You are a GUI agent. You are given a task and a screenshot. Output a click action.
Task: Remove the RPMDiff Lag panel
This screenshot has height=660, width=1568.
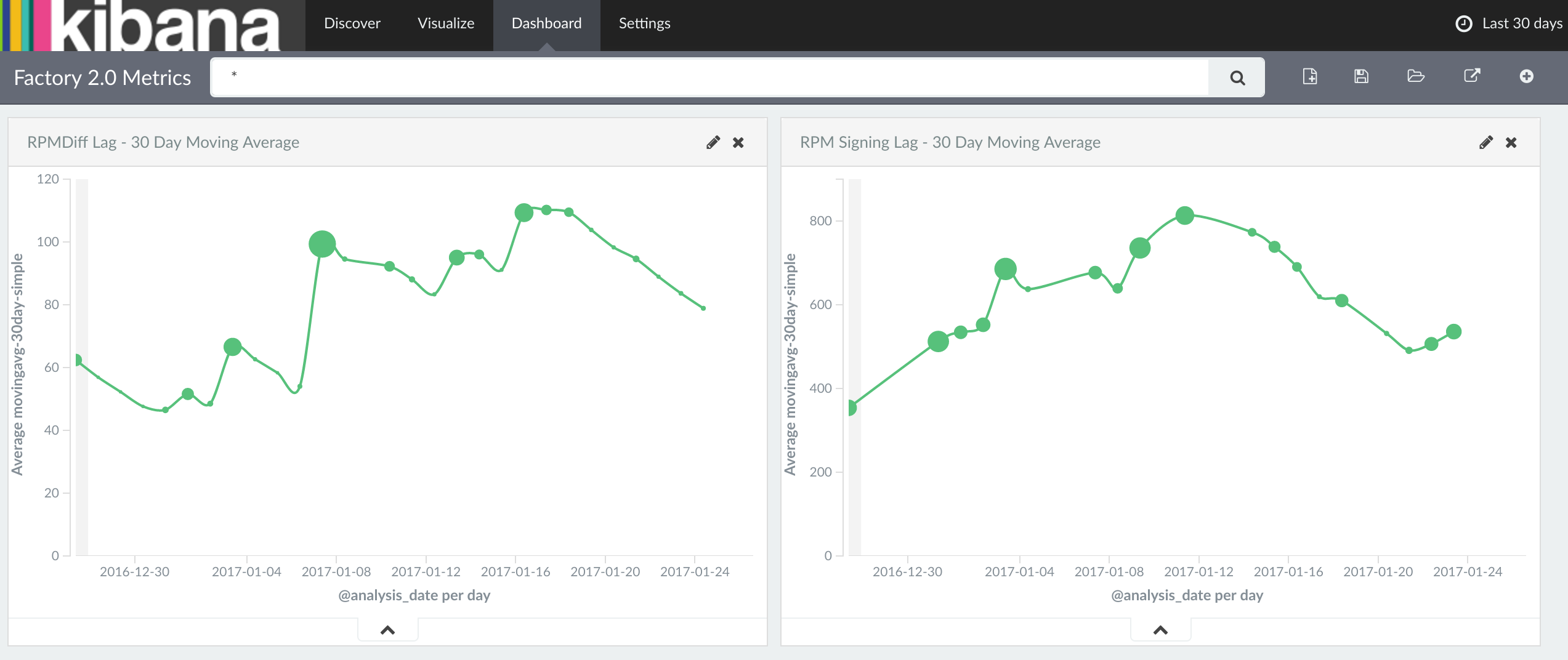[738, 143]
